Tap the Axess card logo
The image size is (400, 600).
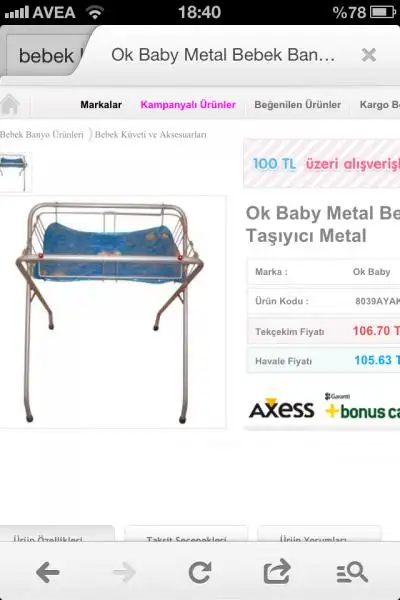(x=281, y=409)
